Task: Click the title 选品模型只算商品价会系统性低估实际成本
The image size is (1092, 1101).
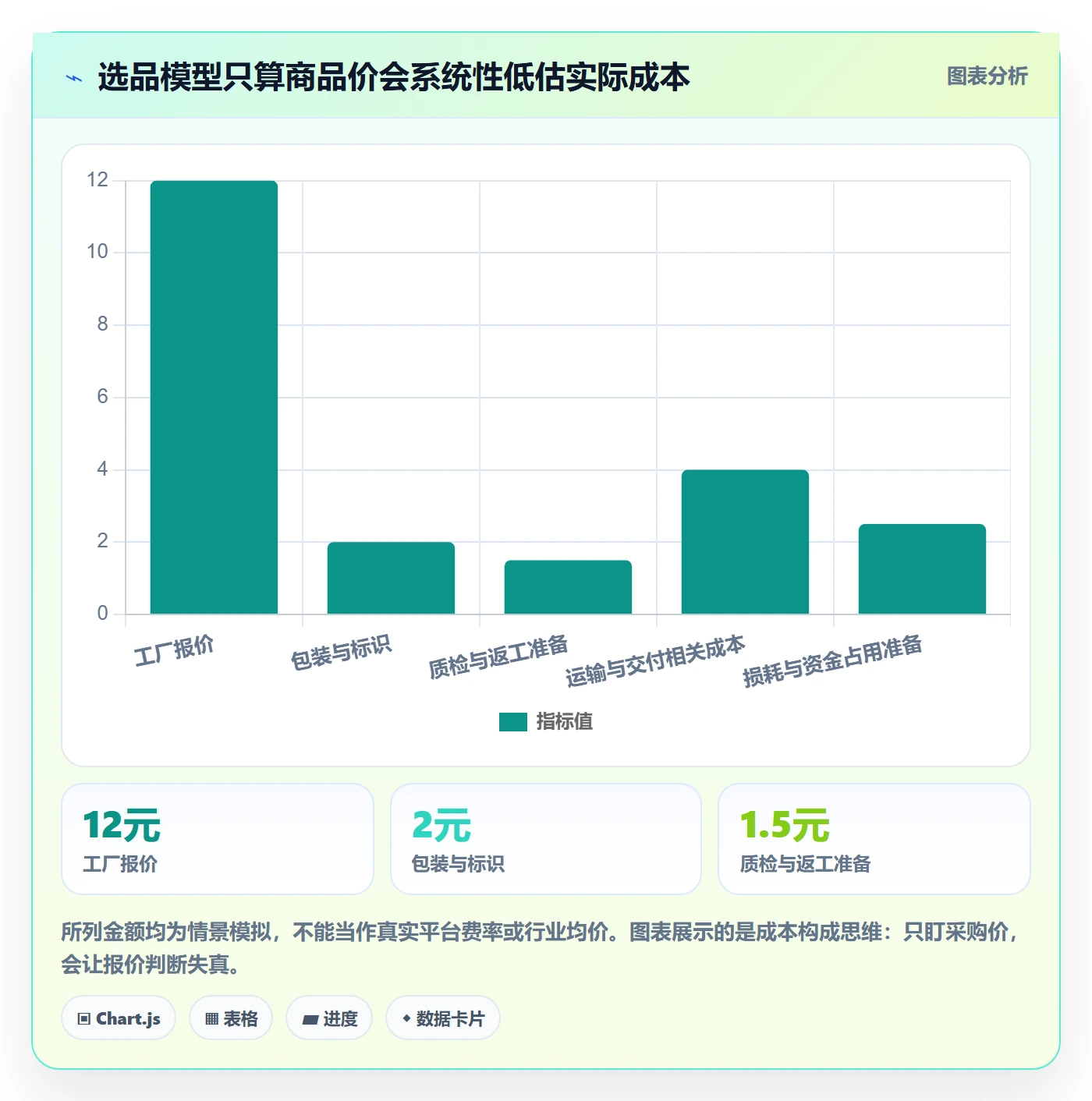Action: pyautogui.click(x=394, y=77)
